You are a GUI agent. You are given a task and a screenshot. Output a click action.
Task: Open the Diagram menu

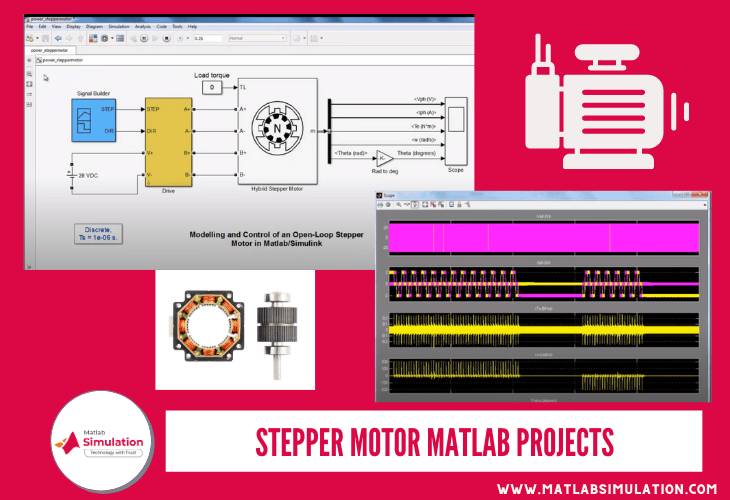click(x=94, y=27)
